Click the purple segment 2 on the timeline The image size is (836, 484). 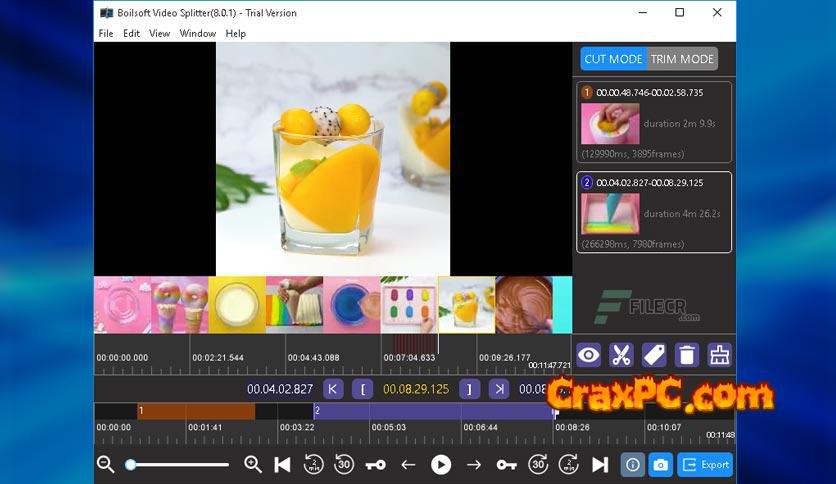(430, 411)
